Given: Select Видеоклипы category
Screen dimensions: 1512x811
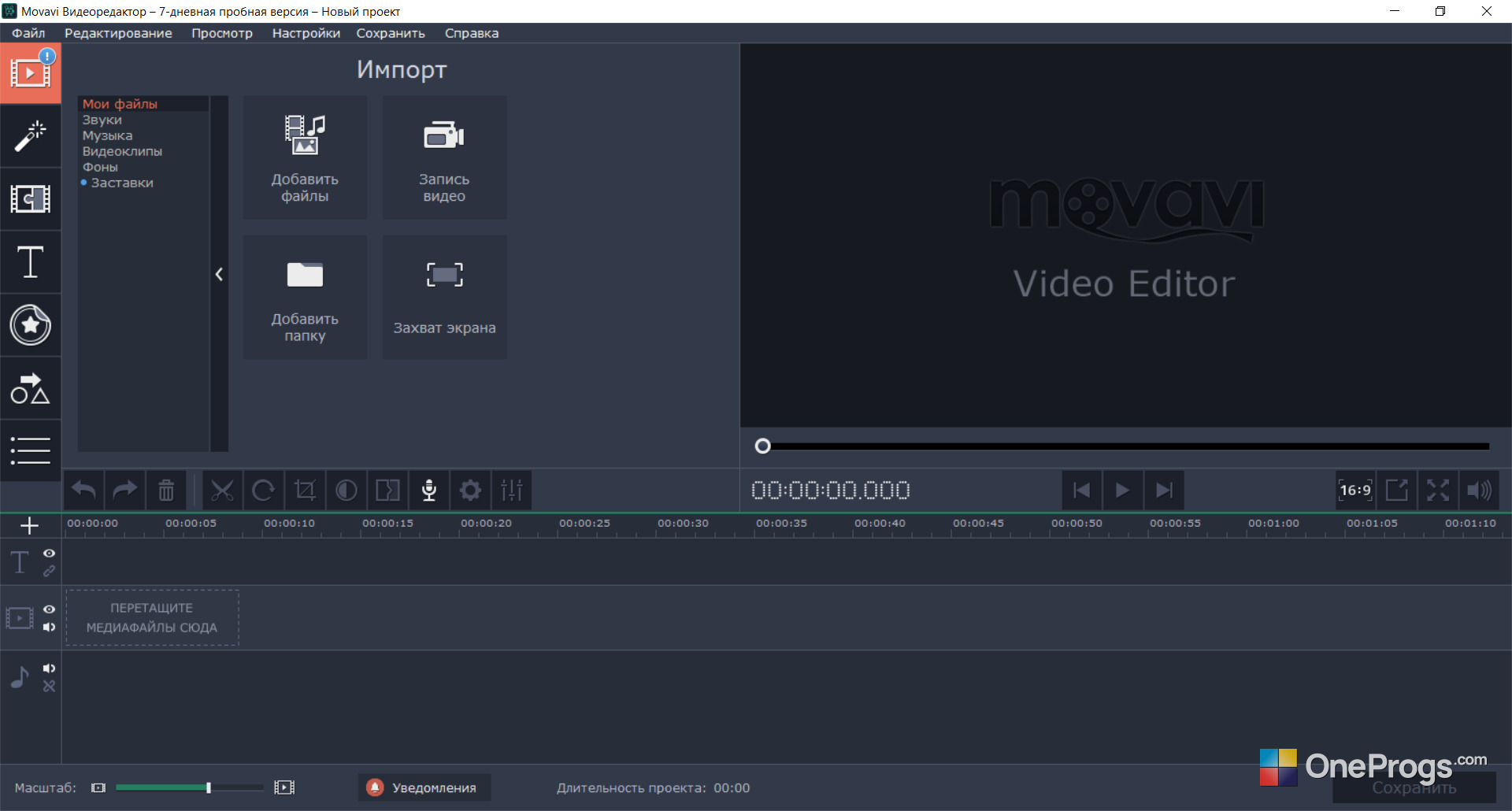Looking at the screenshot, I should point(122,151).
